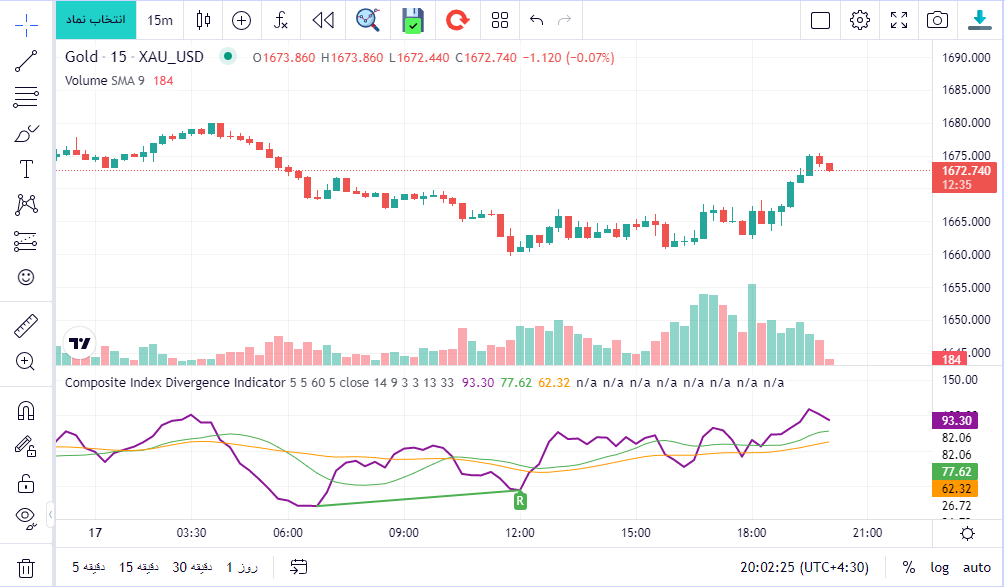Open the chart settings gear
This screenshot has width=1005, height=587.
(x=859, y=20)
